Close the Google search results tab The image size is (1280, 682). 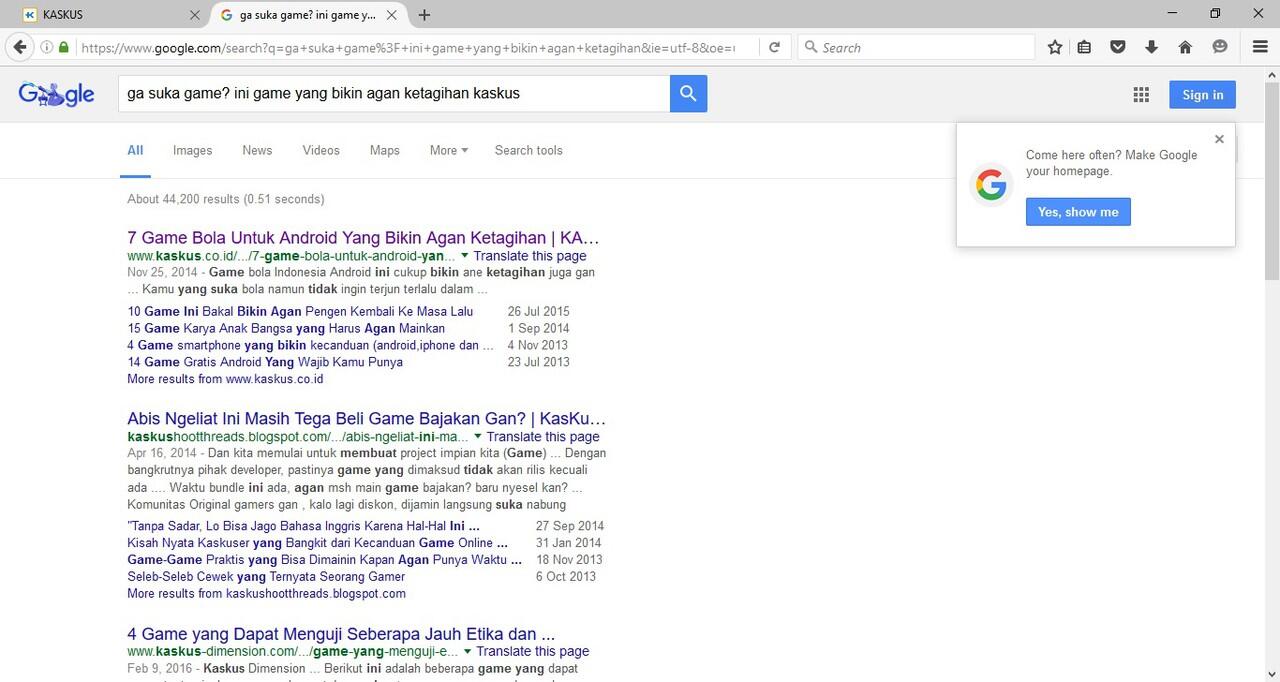point(391,15)
